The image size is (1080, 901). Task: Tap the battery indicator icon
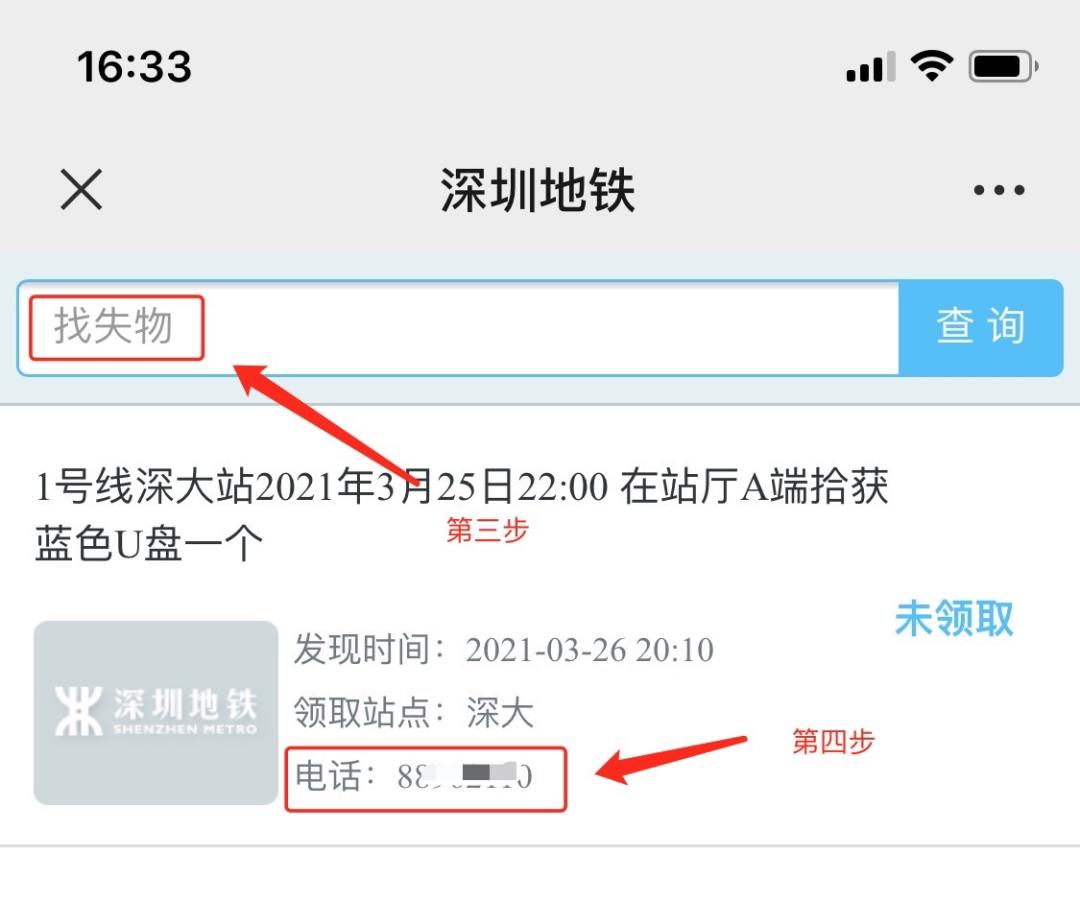tap(1003, 67)
